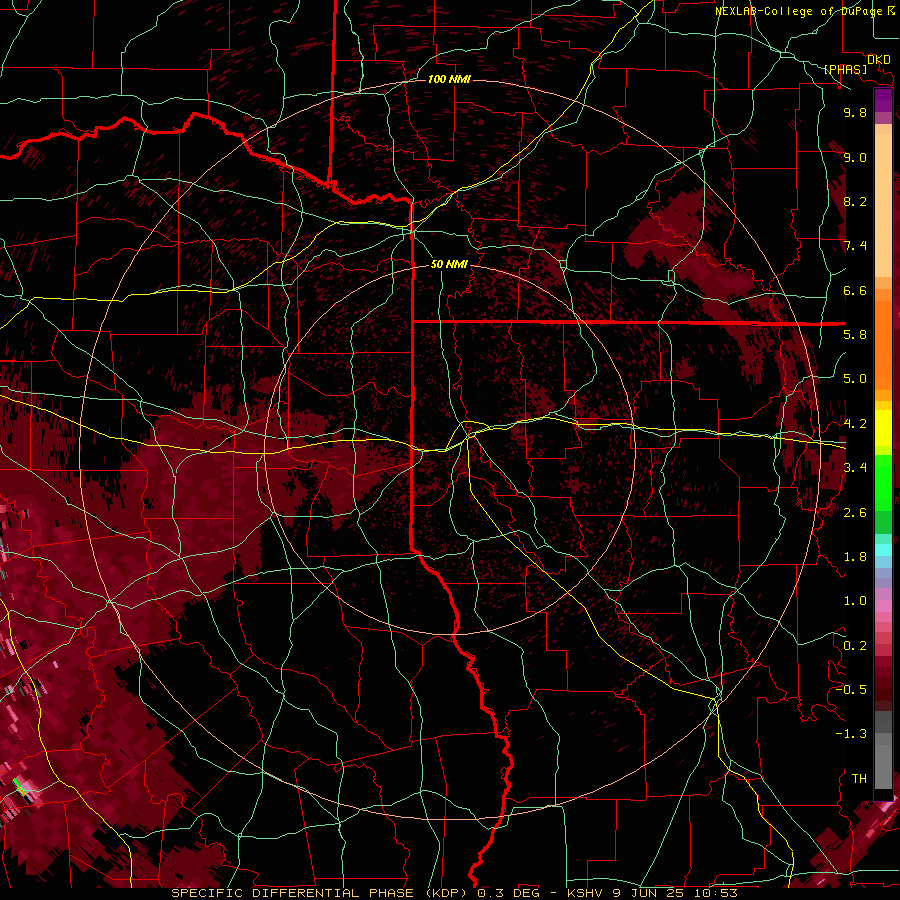Viewport: 900px width, 900px height.
Task: Click the -1.3 scale value
Action: coord(851,734)
